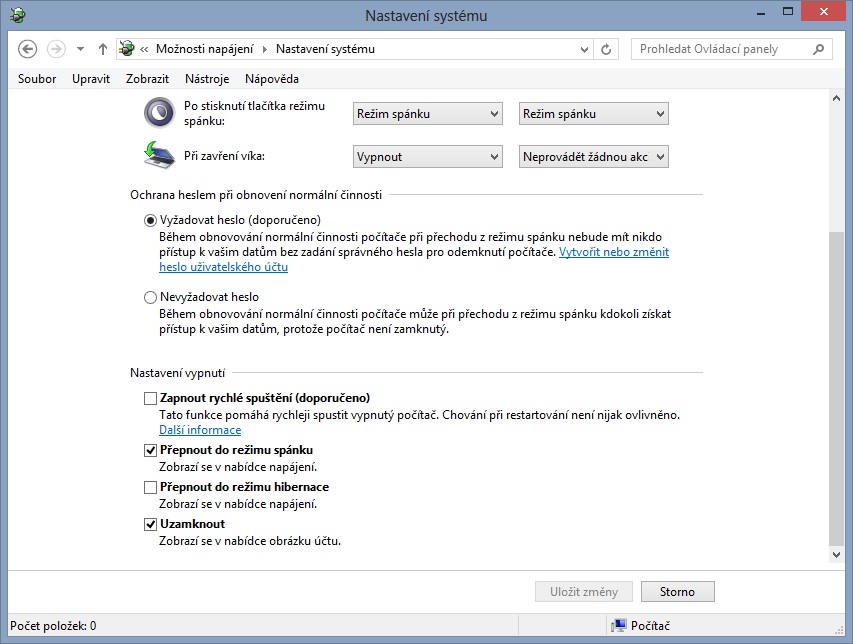The width and height of the screenshot is (853, 644).
Task: Go up one level with the Up arrow
Action: 102,49
